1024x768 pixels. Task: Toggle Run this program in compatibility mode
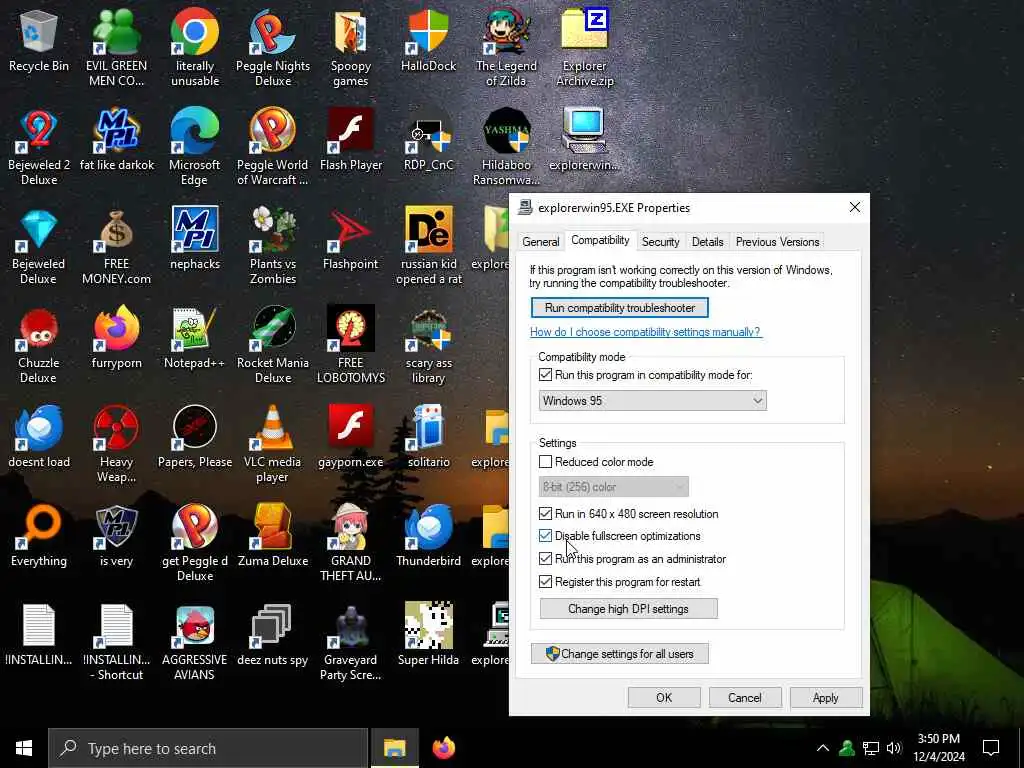(545, 375)
